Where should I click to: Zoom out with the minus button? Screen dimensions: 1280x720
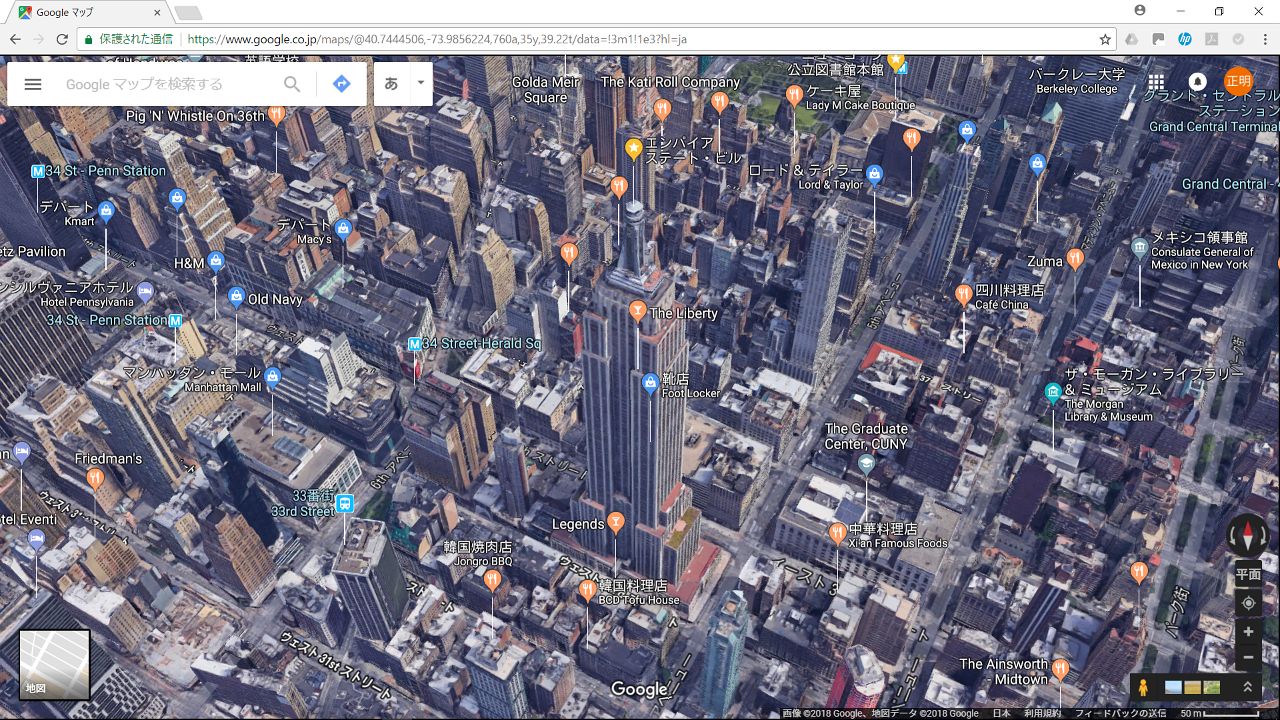pos(1248,657)
